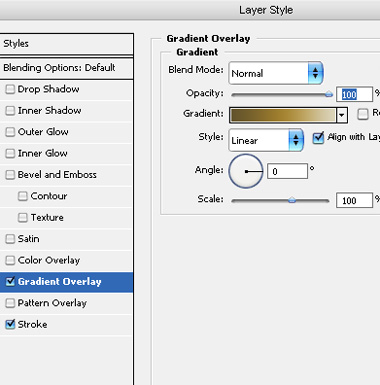The image size is (380, 385).
Task: Click the Angle dial control
Action: coord(246,171)
